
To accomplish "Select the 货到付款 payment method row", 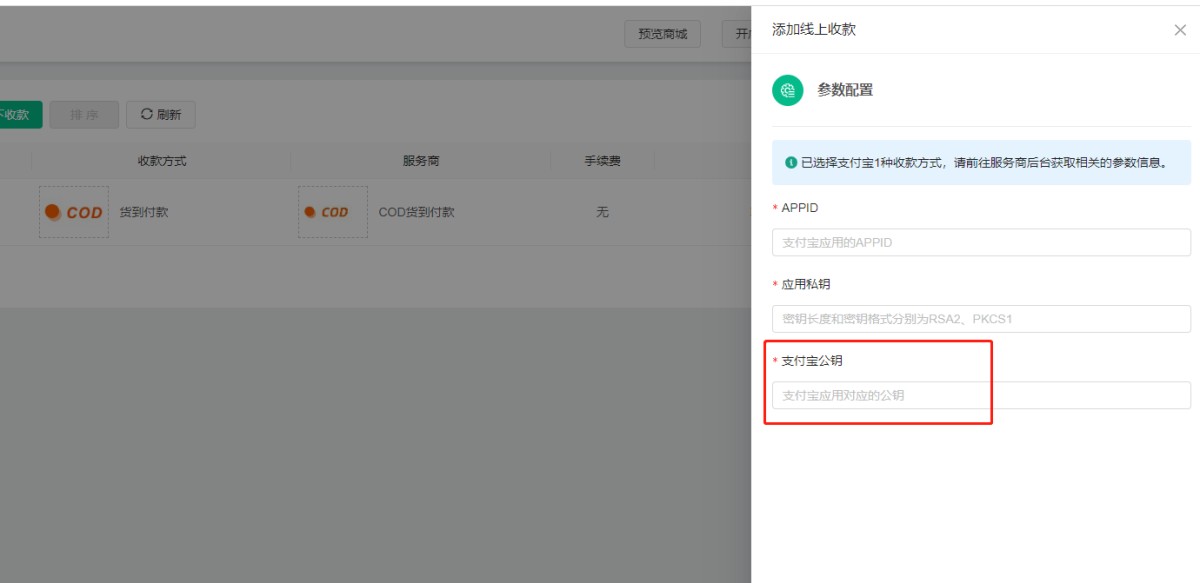I will pos(144,212).
